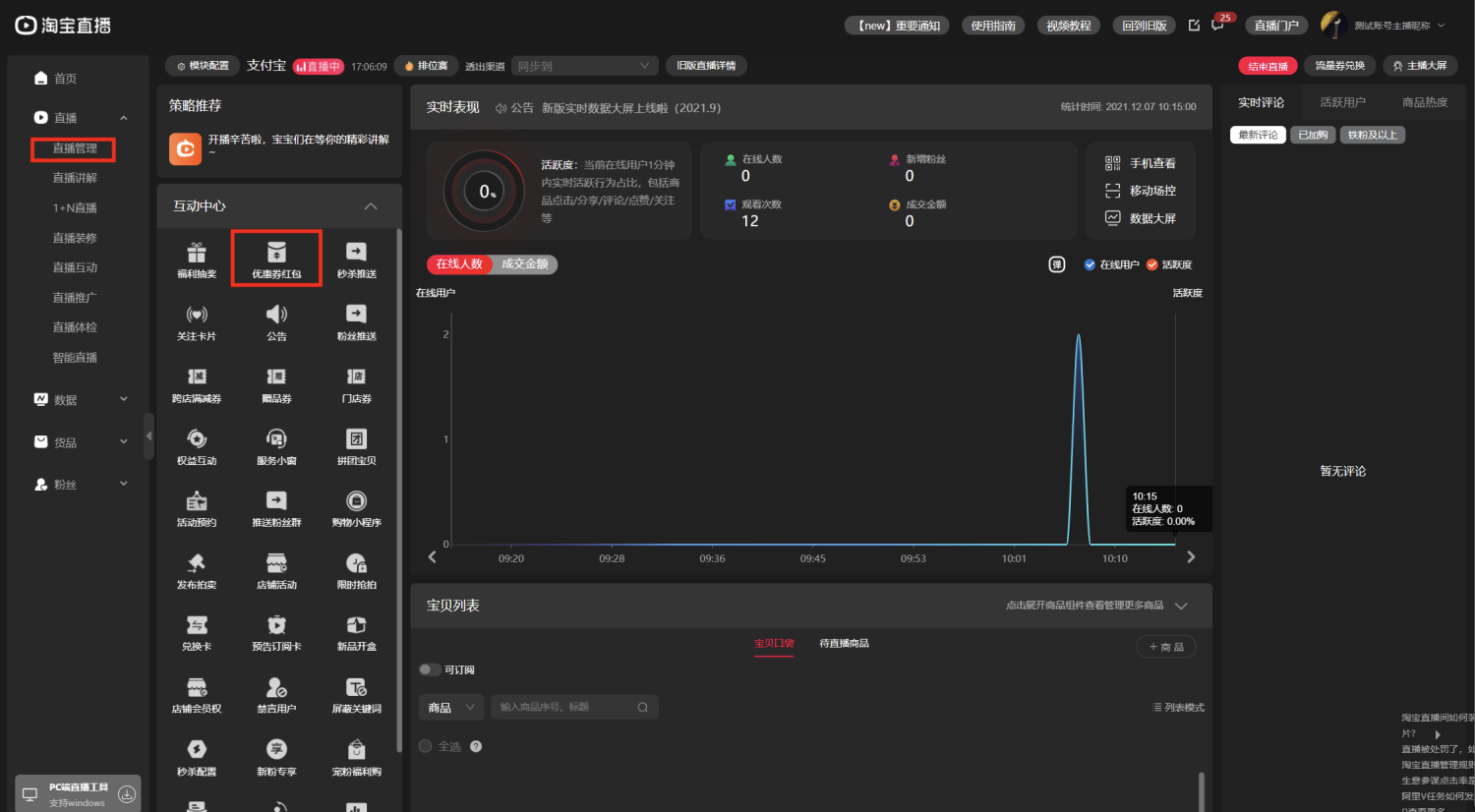Open the 门店券 store coupon tool
Screen dimensions: 1475x812
356,385
